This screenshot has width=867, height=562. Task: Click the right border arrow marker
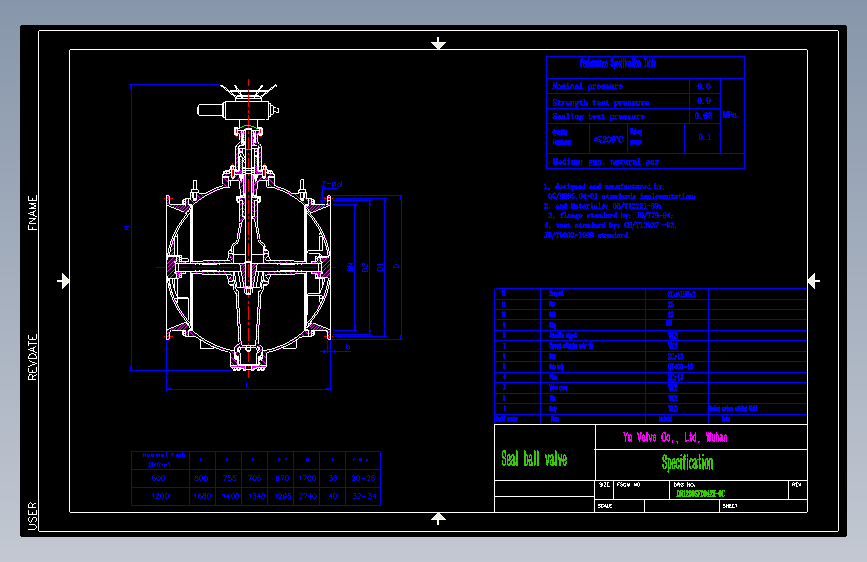(813, 281)
